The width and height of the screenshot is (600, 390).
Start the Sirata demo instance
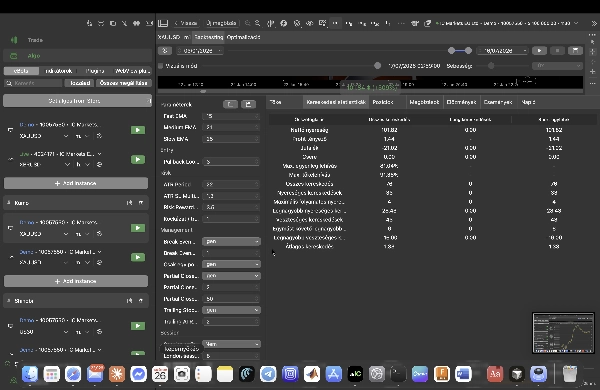pyautogui.click(x=138, y=326)
